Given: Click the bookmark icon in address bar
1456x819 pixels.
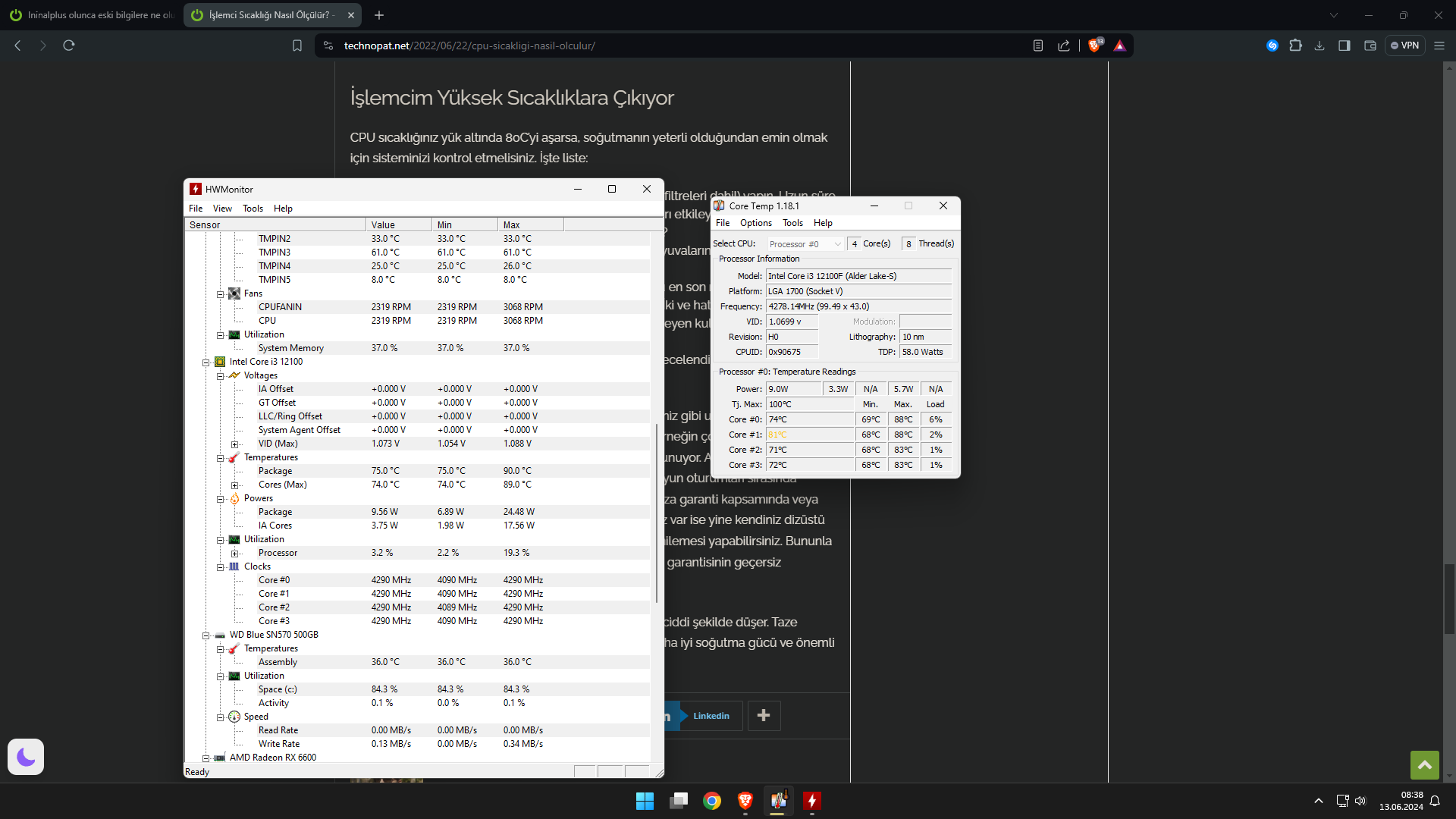Looking at the screenshot, I should coord(297,45).
